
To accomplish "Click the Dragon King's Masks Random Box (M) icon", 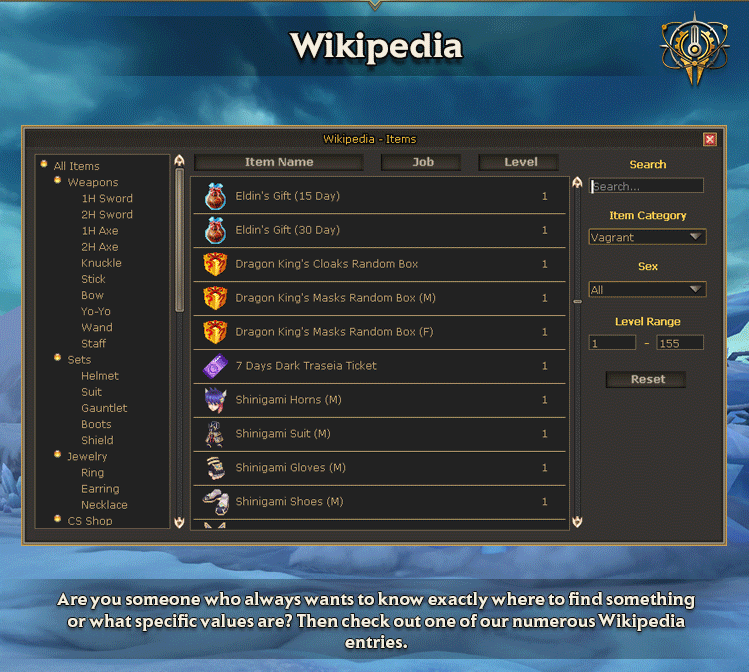I will (215, 298).
